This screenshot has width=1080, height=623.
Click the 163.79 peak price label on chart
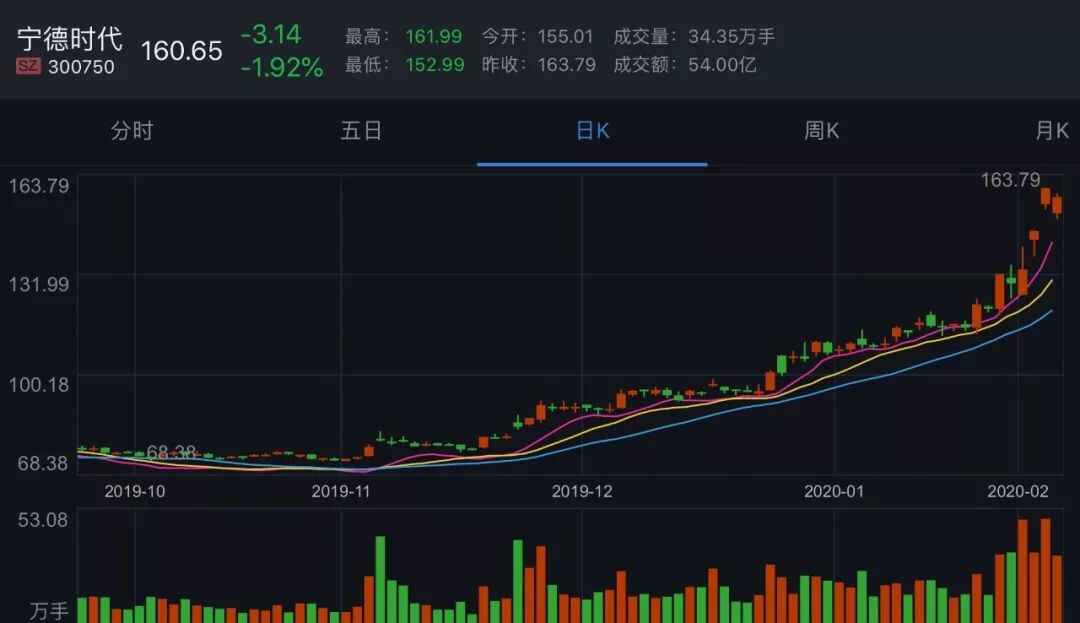point(1010,180)
